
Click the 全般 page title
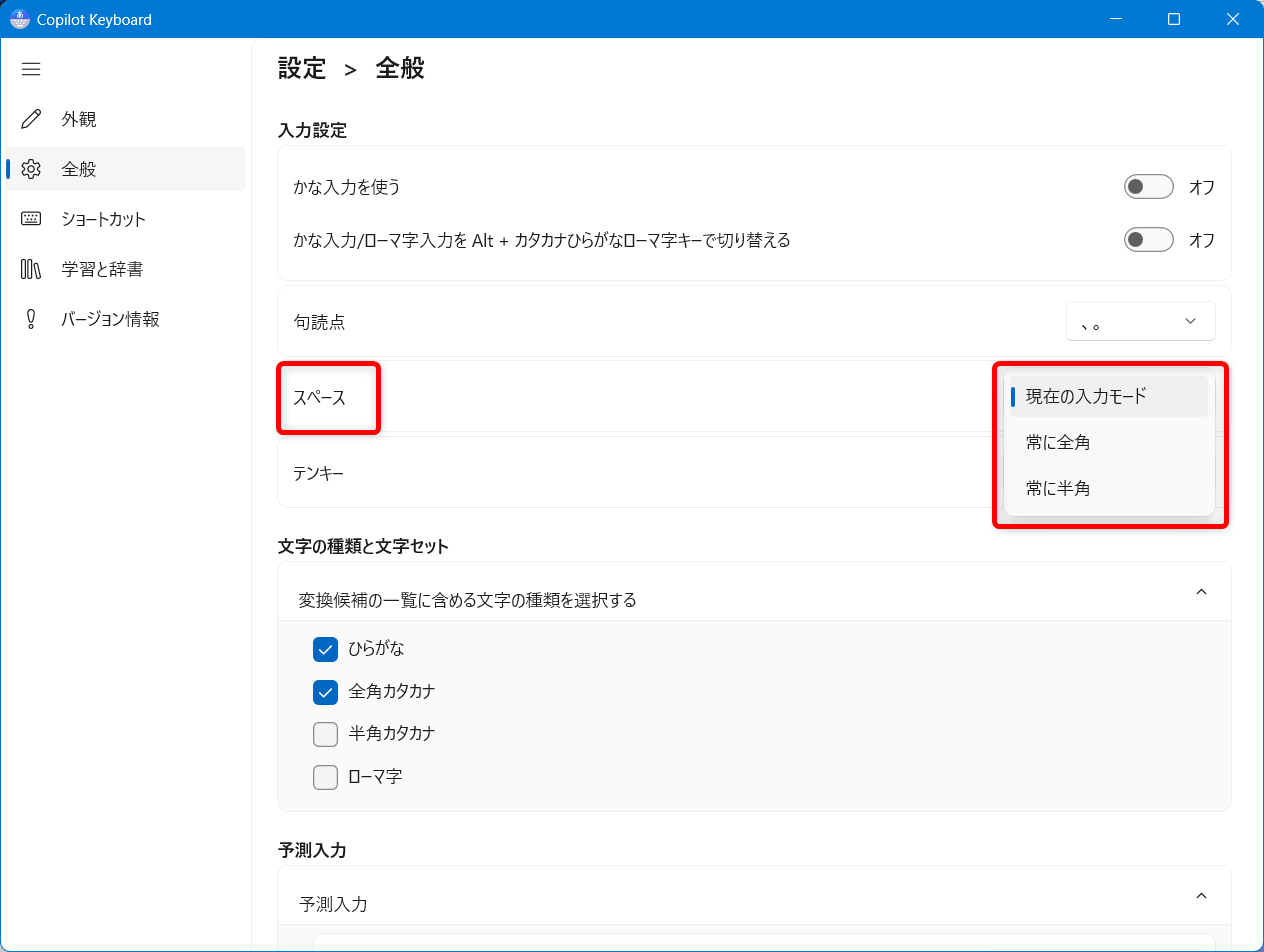click(400, 68)
